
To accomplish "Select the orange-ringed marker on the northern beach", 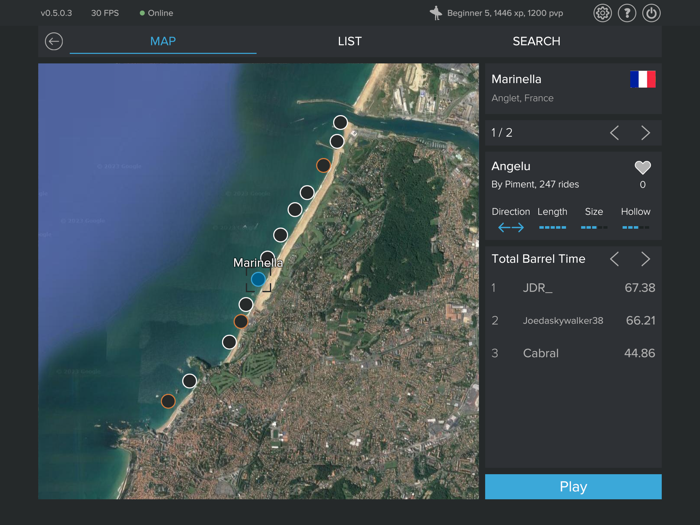I will 323,165.
